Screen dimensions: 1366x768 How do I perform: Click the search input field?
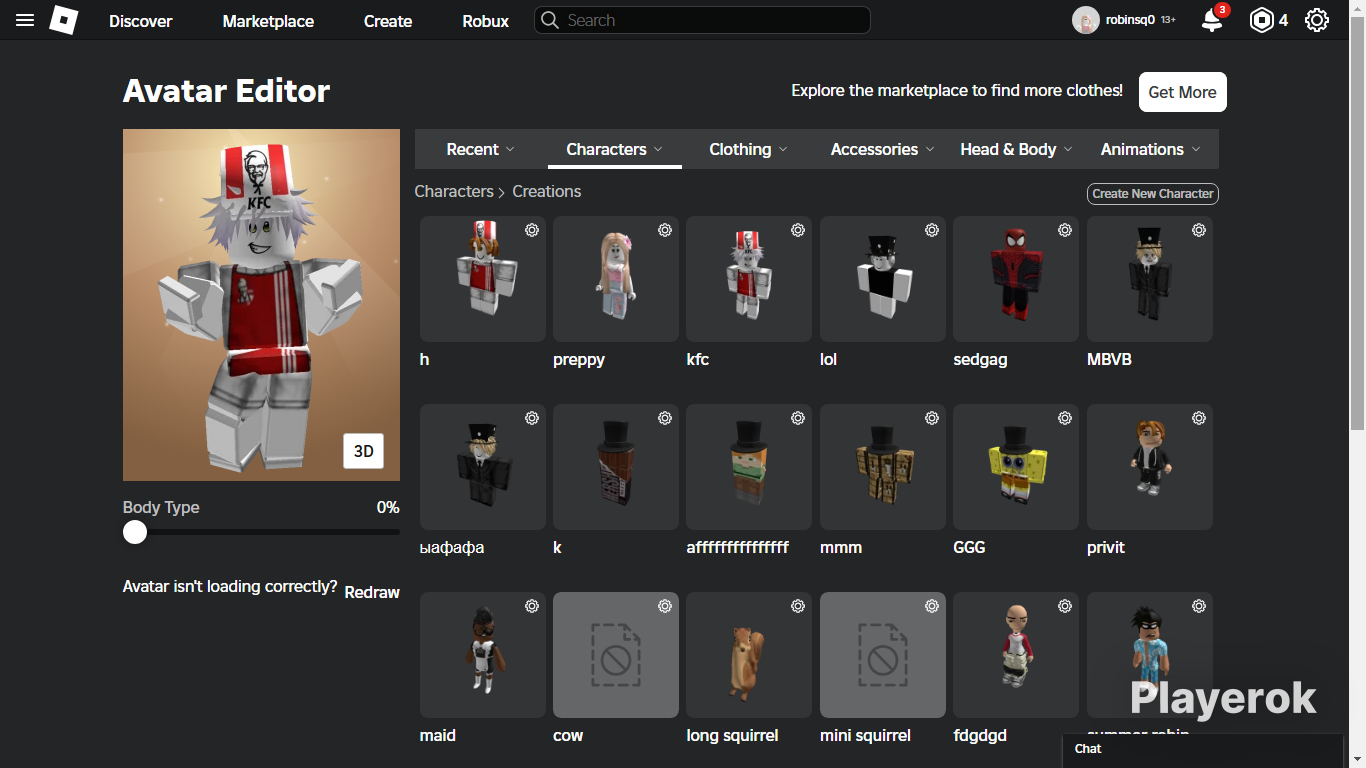point(702,20)
